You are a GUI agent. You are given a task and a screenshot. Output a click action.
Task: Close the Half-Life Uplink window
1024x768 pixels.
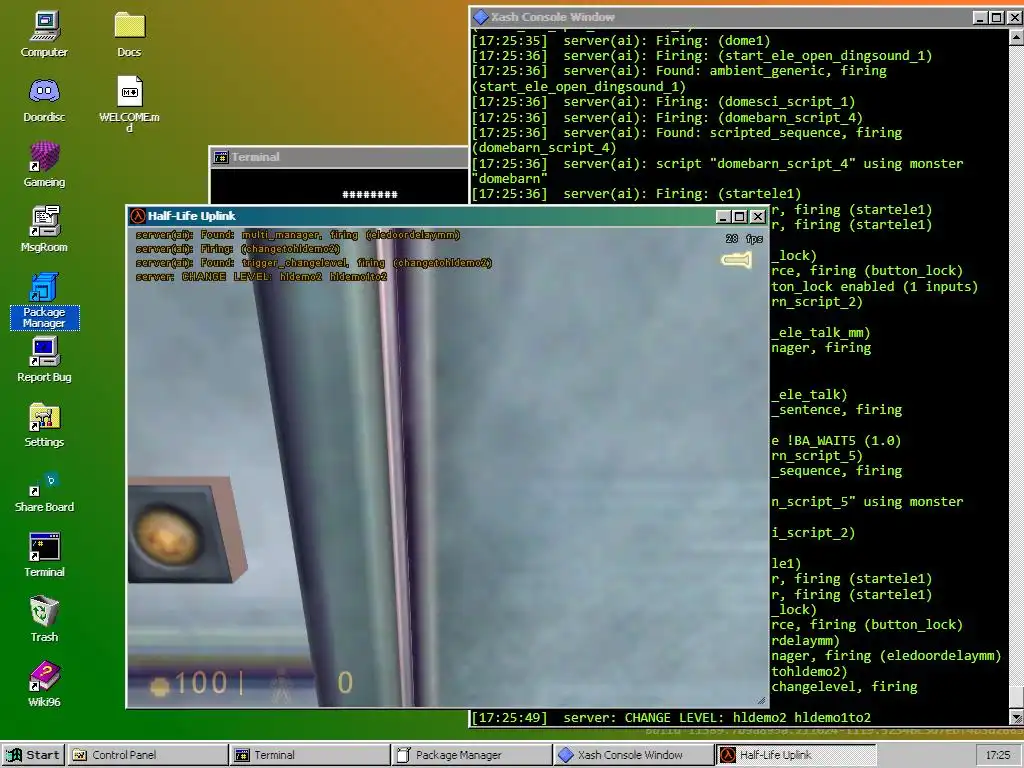click(758, 216)
